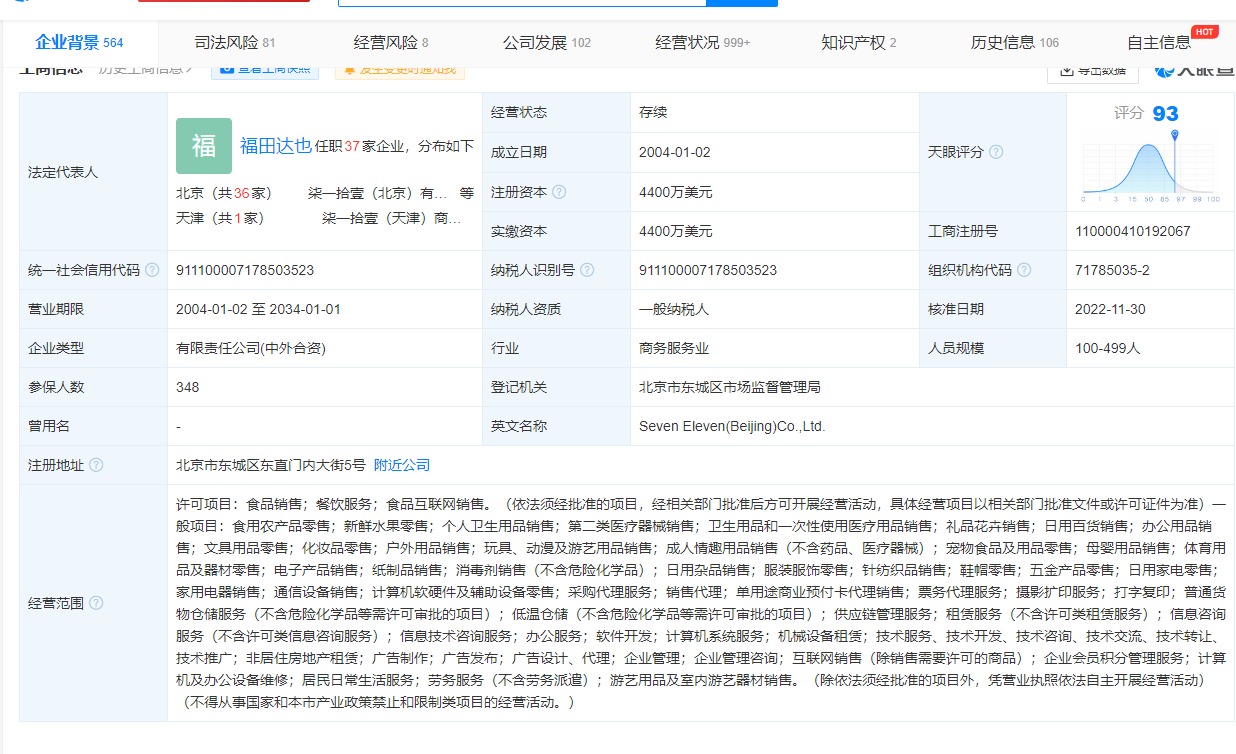Expand company list via the 等 link
This screenshot has width=1236, height=754.
pyautogui.click(x=467, y=193)
